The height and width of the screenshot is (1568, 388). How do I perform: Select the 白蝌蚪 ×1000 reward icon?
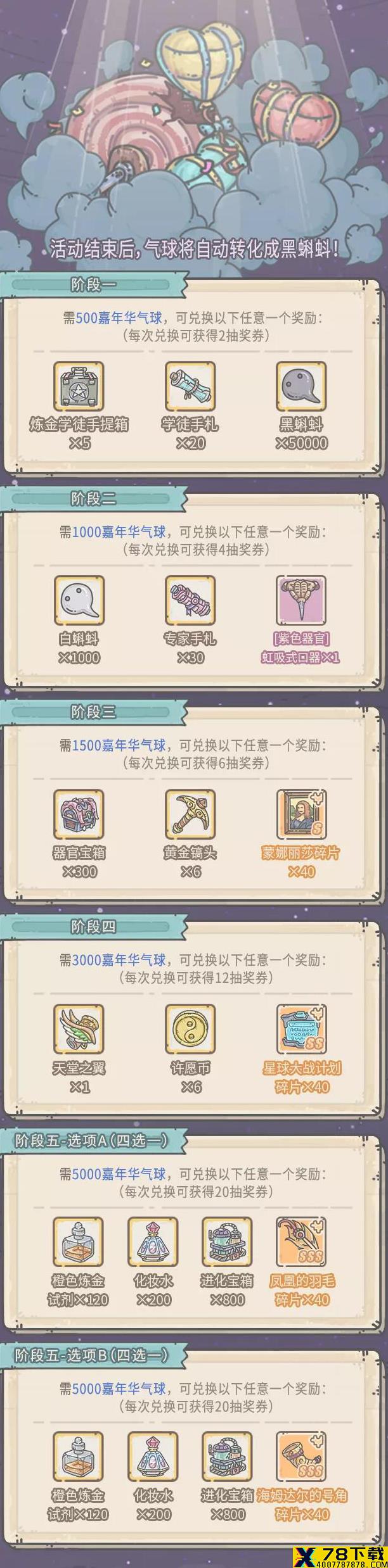pos(79,600)
